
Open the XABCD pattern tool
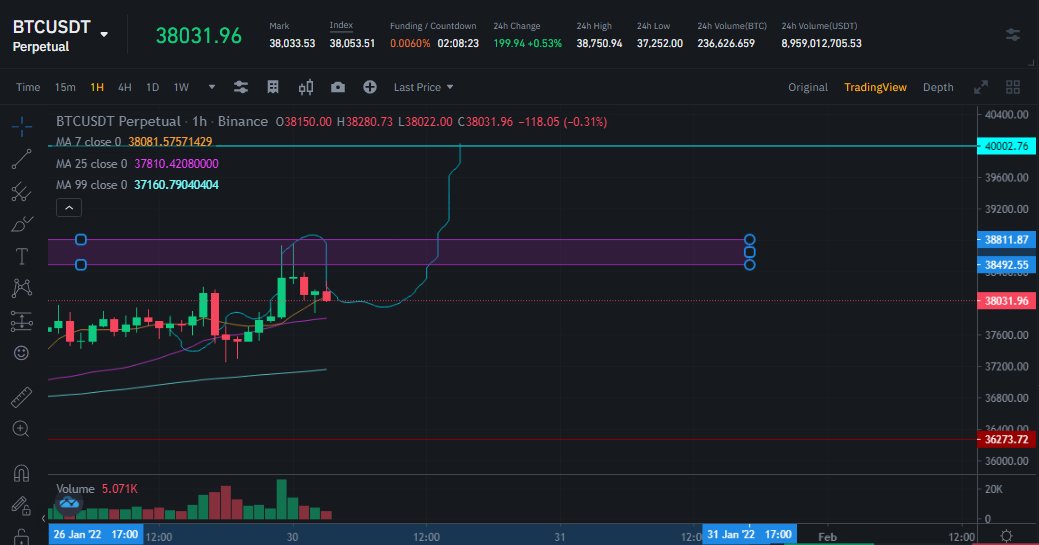coord(21,288)
